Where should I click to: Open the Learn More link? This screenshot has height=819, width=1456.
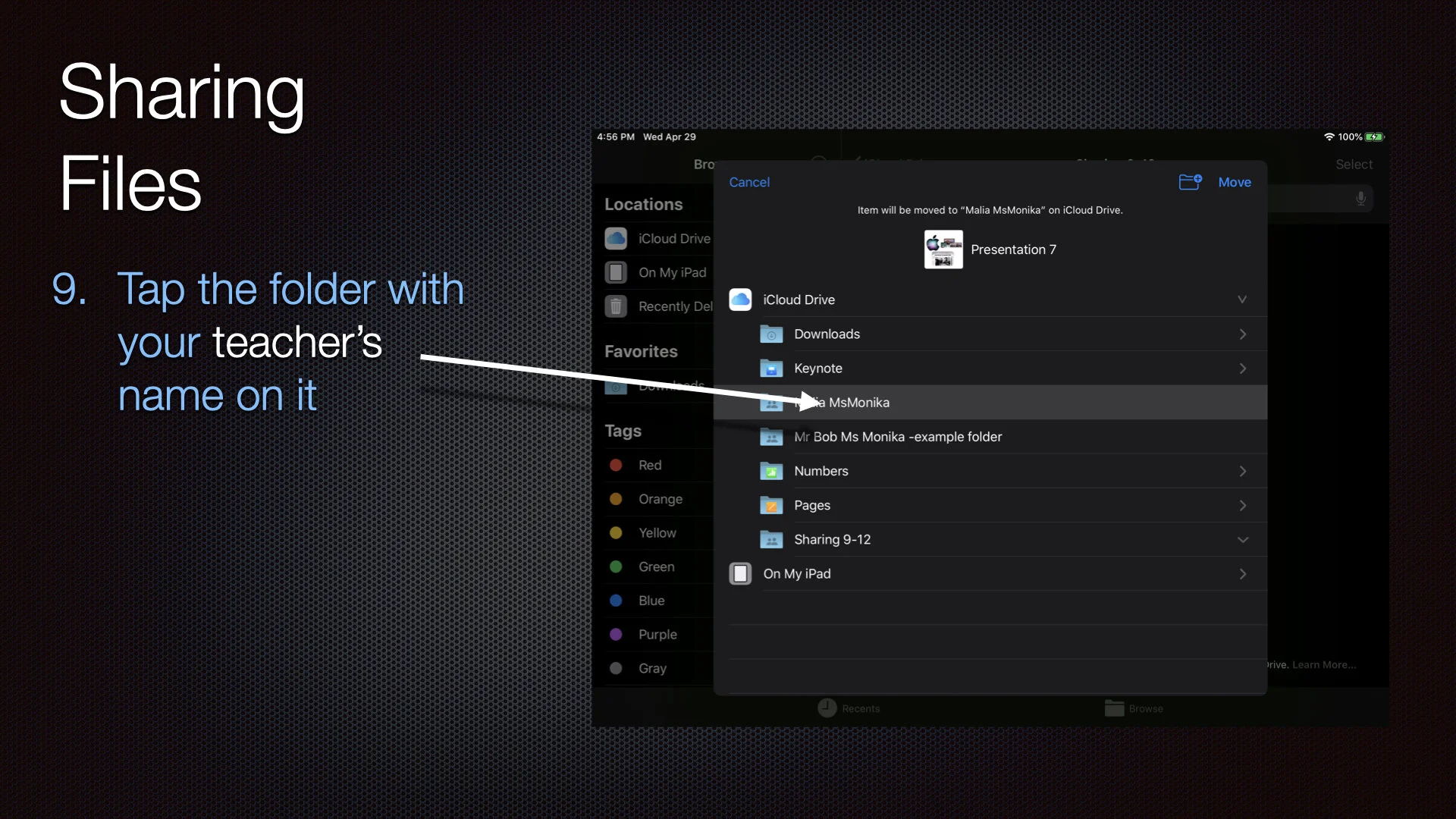[1323, 665]
